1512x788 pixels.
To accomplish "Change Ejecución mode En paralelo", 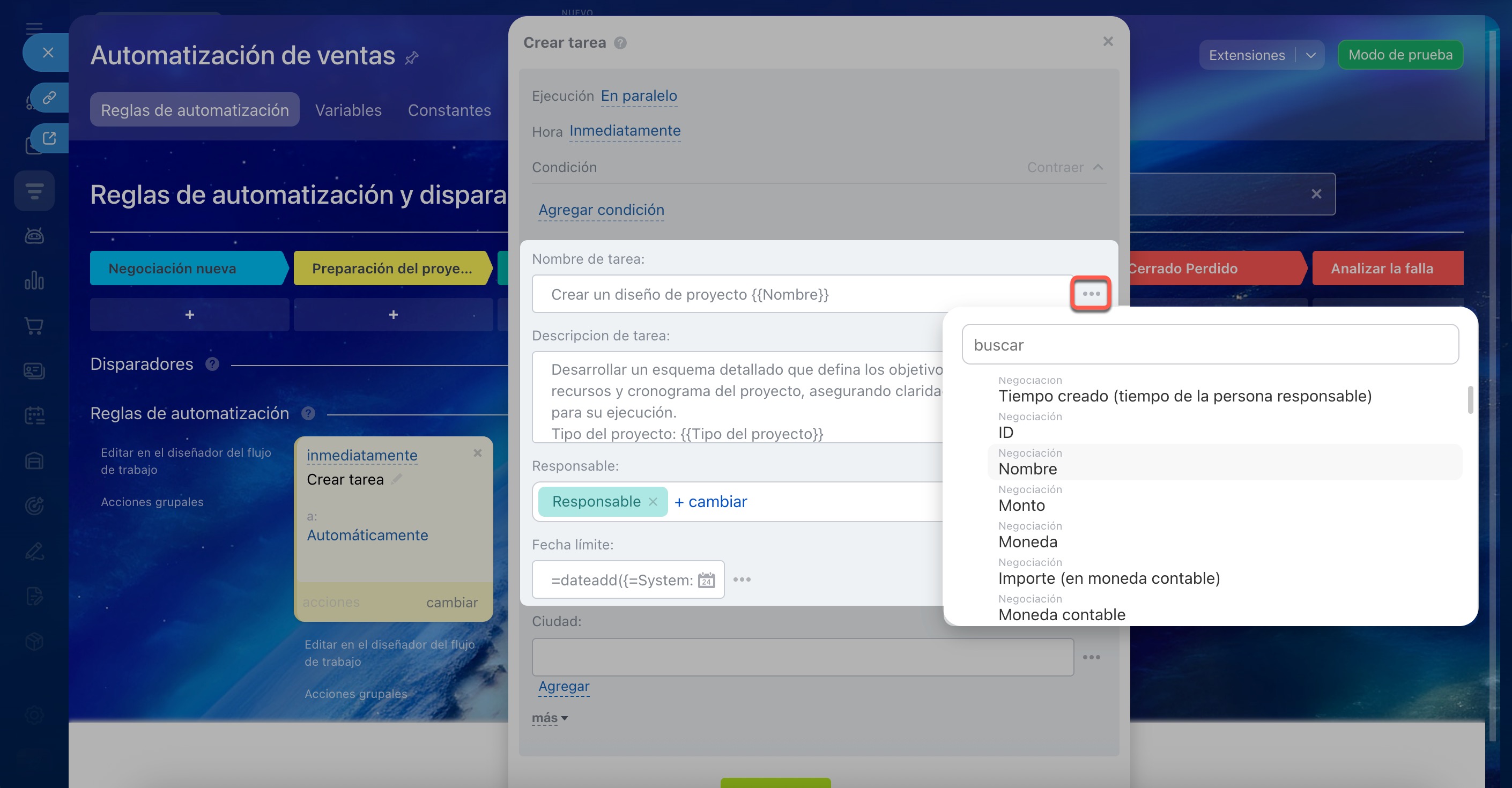I will tap(639, 95).
